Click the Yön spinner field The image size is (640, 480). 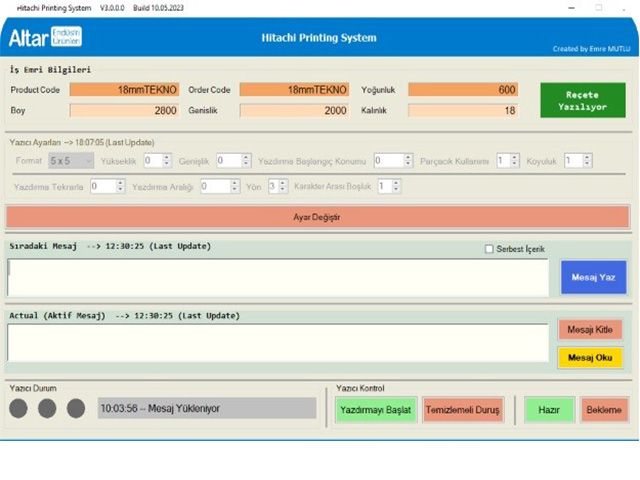[278, 187]
